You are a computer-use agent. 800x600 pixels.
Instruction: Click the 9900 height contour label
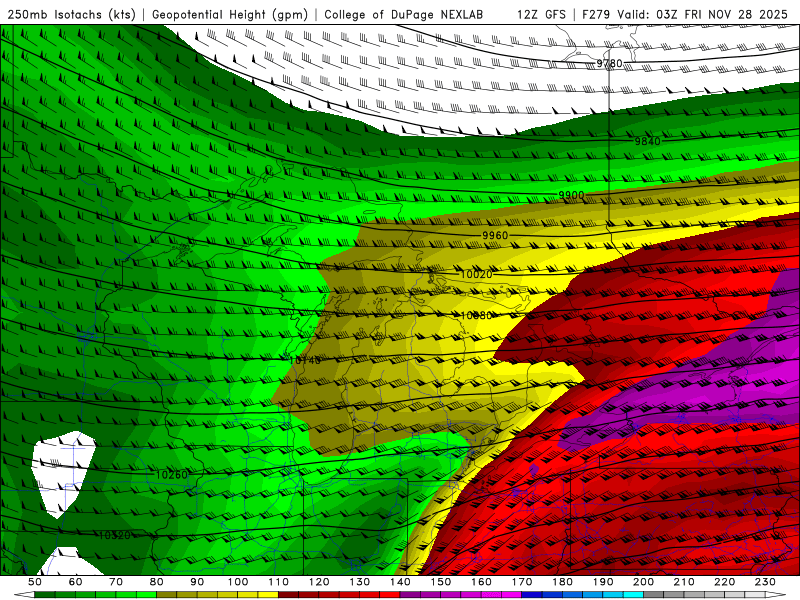tap(571, 195)
